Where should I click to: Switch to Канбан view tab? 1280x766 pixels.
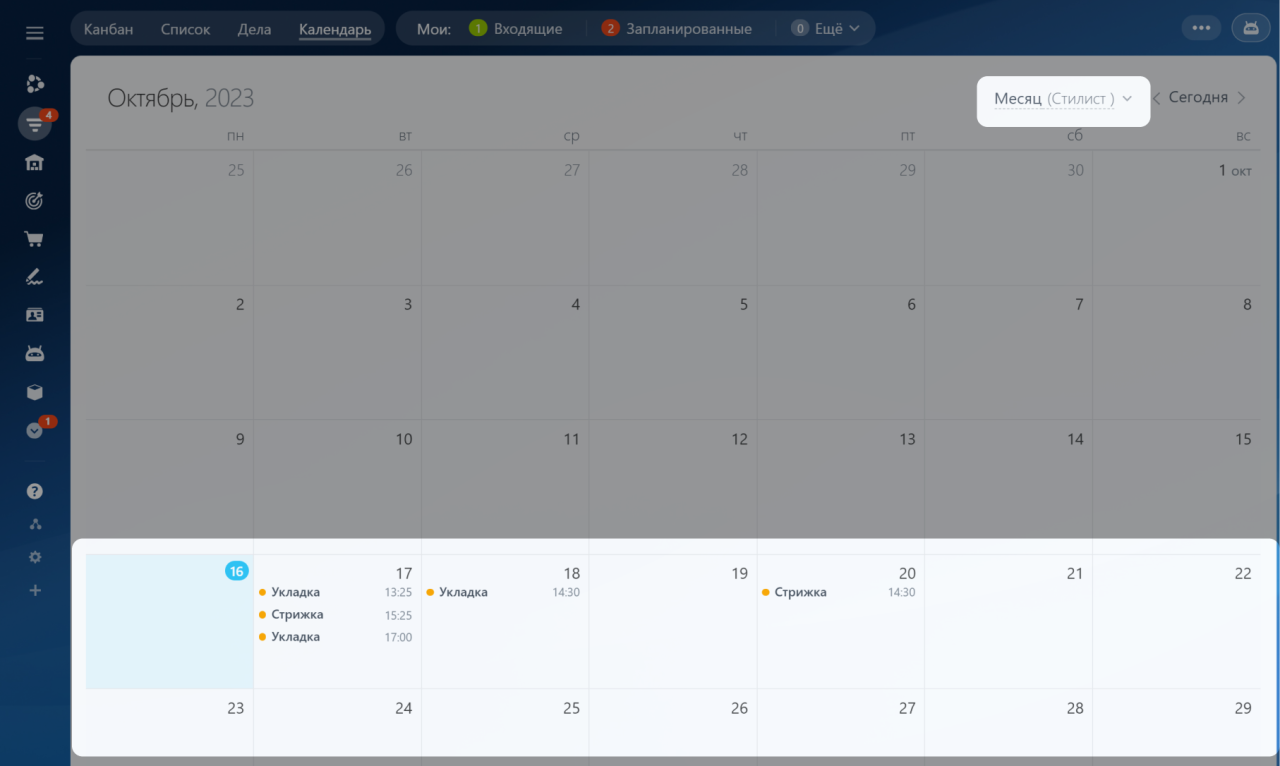[x=108, y=29]
